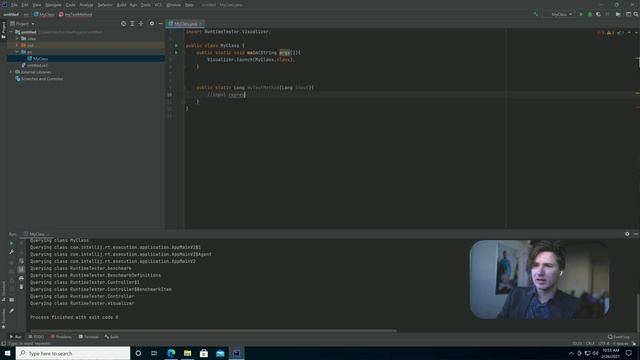
Task: Click the locate opened file target icon
Action: pos(124,24)
